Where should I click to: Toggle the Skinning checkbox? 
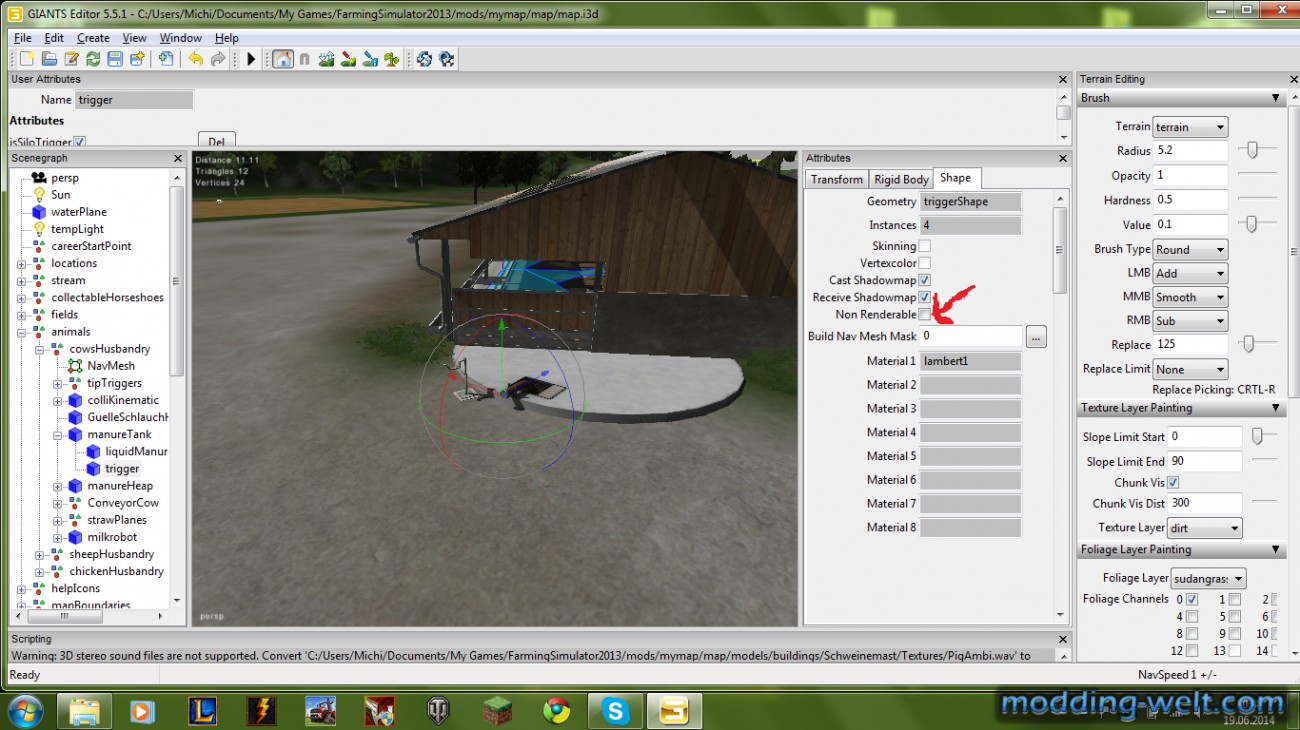pyautogui.click(x=925, y=246)
